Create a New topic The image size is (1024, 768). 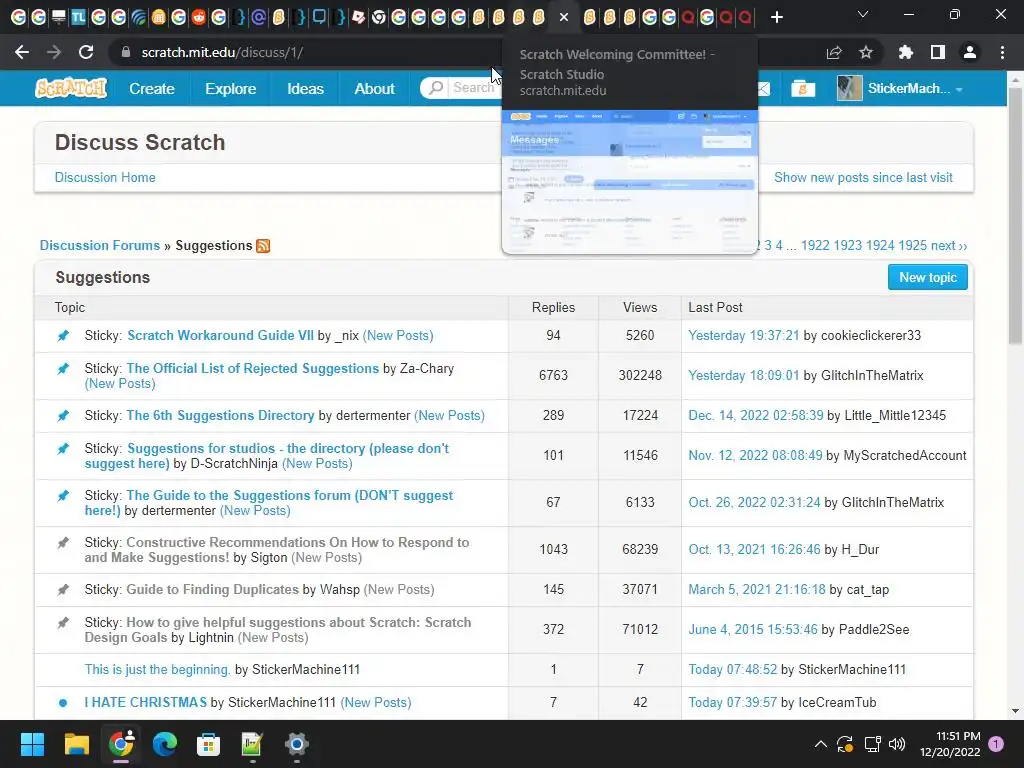[927, 278]
